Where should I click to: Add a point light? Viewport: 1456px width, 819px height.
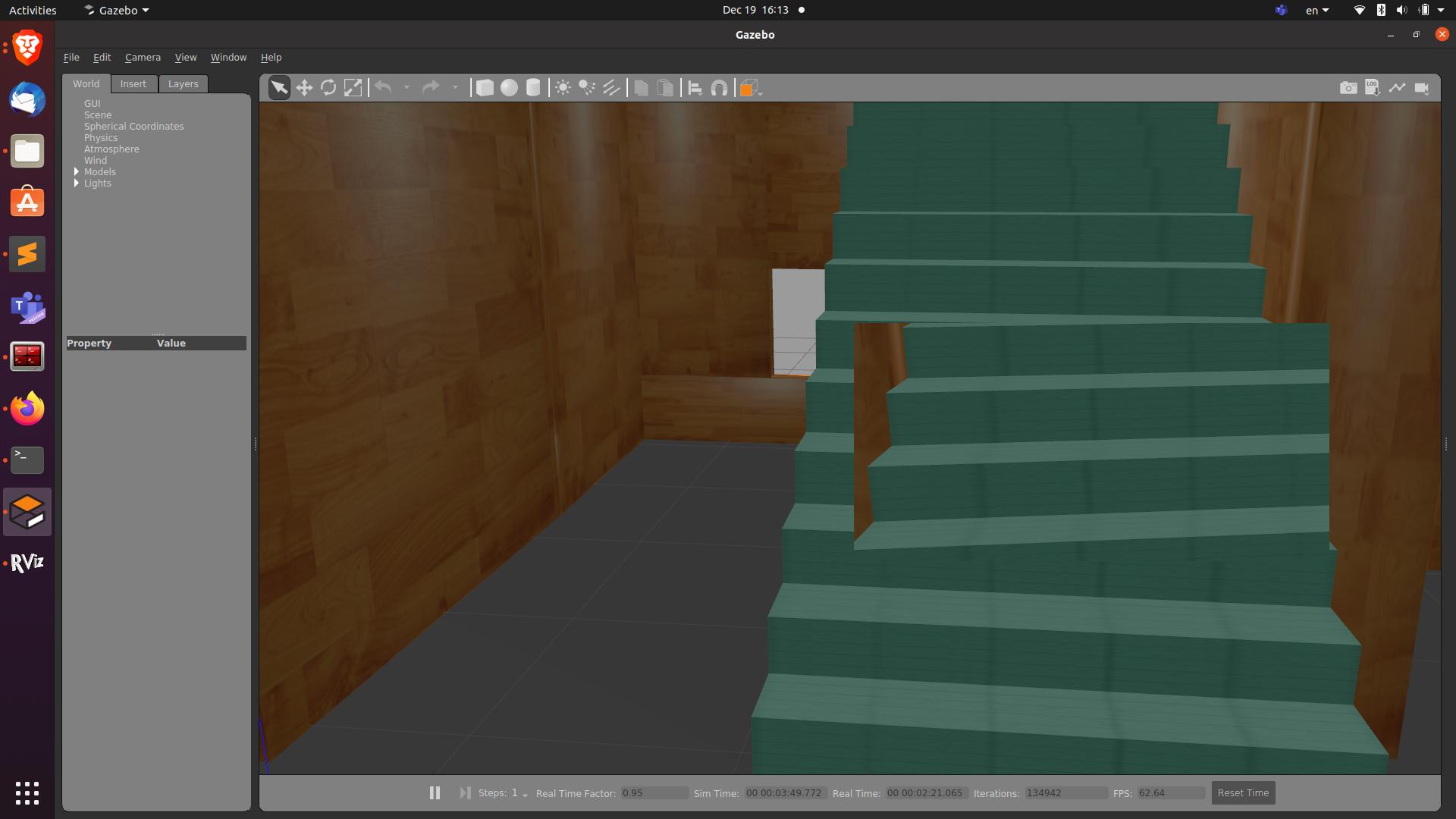pos(563,88)
